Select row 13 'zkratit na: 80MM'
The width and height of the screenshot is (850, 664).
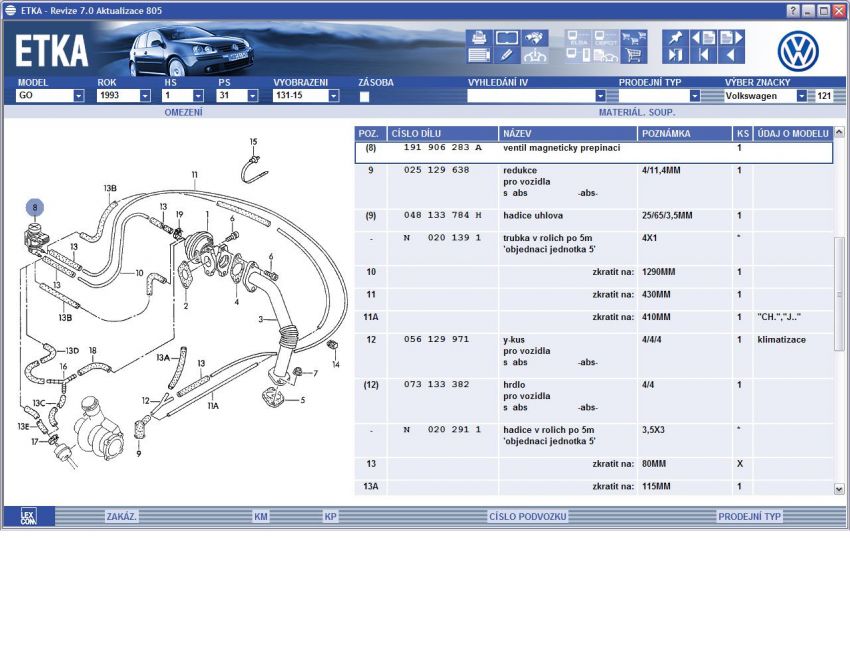pyautogui.click(x=594, y=468)
